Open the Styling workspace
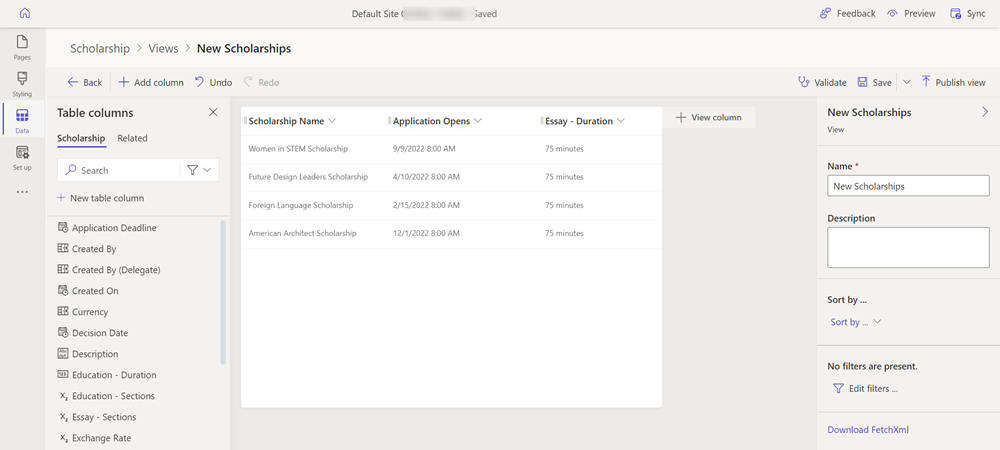This screenshot has width=1000, height=450. 22,84
